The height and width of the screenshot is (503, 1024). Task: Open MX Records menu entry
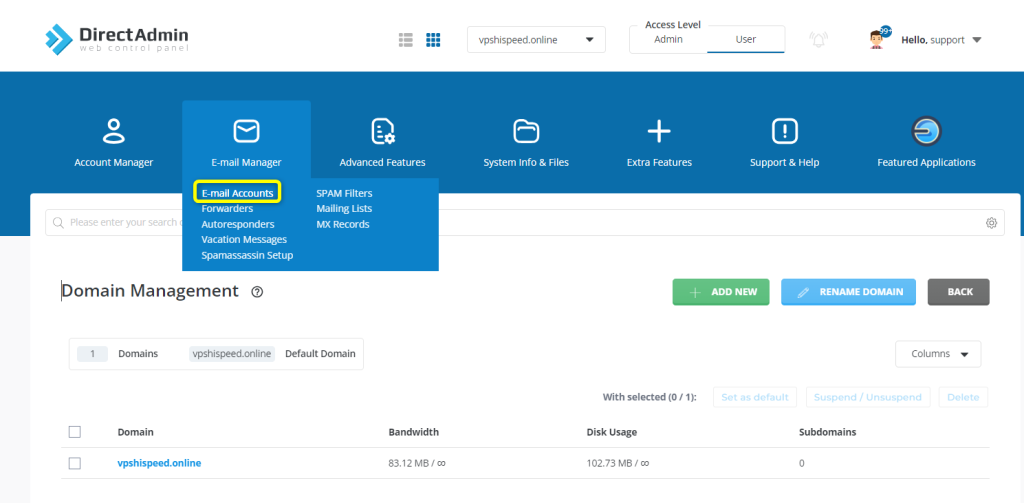pos(343,224)
